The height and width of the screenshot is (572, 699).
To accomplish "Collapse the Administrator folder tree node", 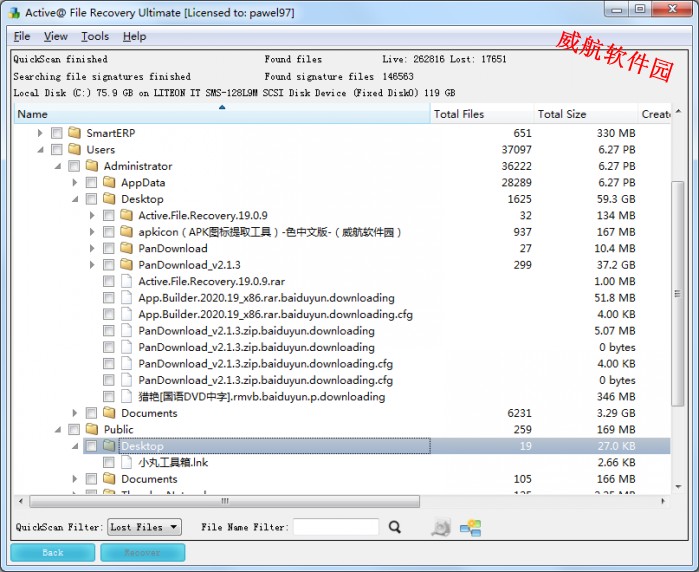I will pos(57,166).
